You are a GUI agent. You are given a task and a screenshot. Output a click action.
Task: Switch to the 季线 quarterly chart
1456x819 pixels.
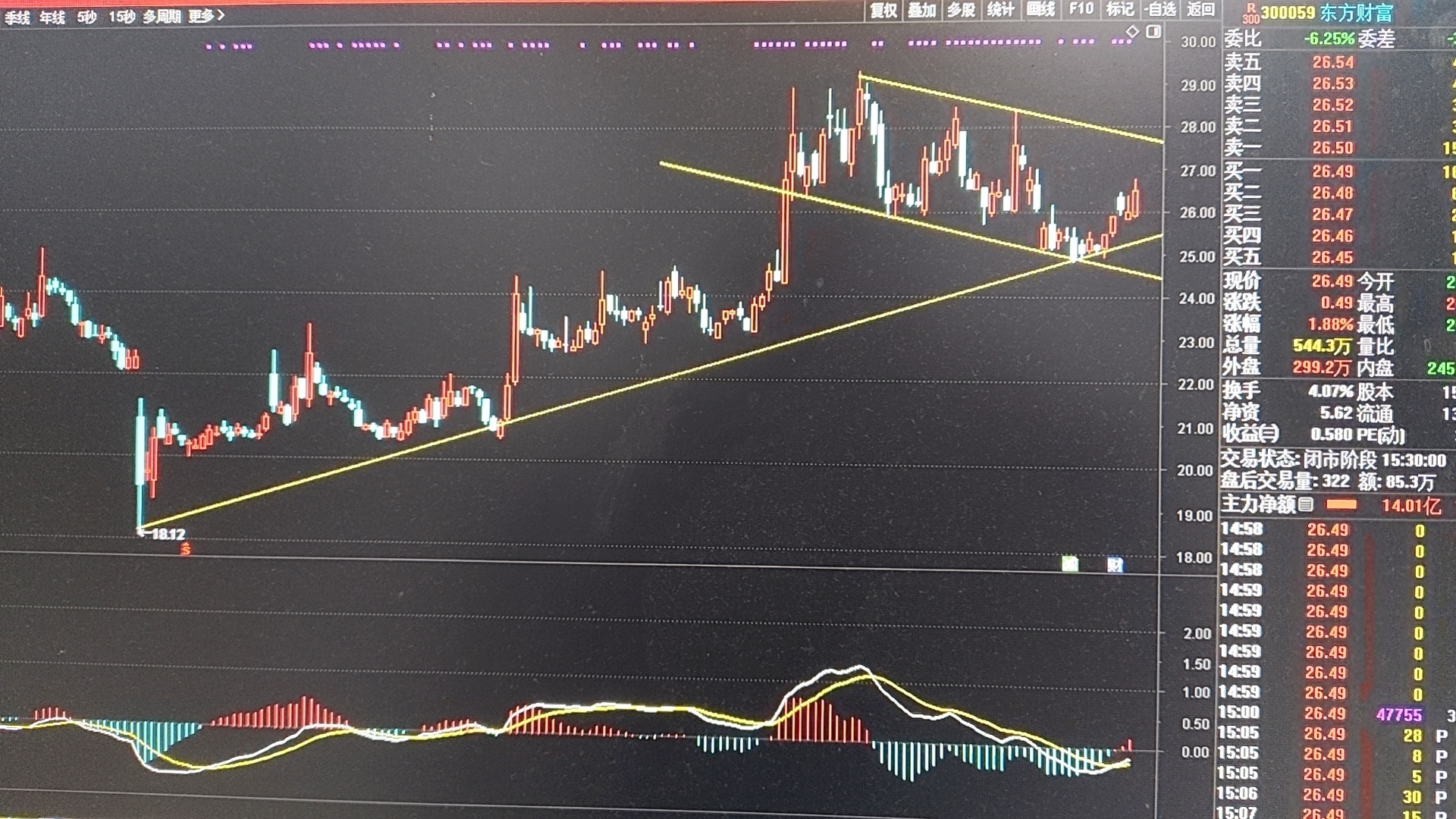pos(17,17)
